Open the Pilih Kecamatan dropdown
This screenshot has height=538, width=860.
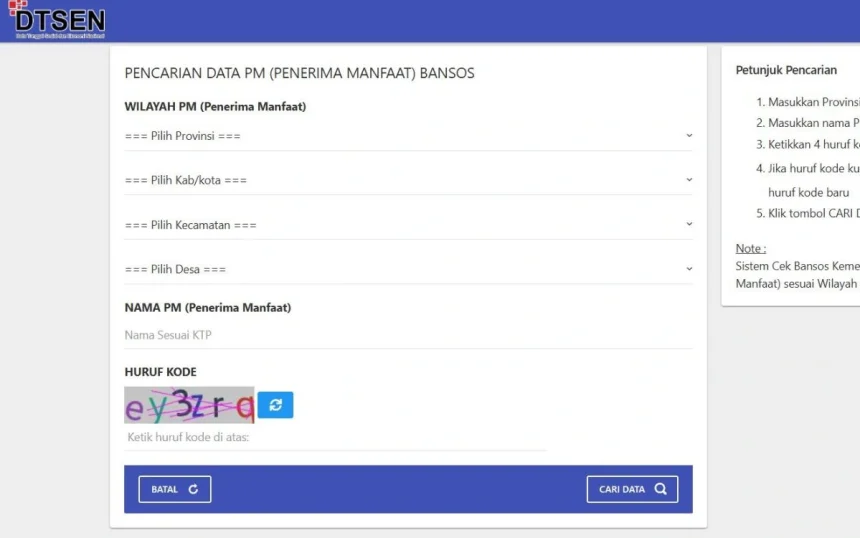[x=408, y=225]
